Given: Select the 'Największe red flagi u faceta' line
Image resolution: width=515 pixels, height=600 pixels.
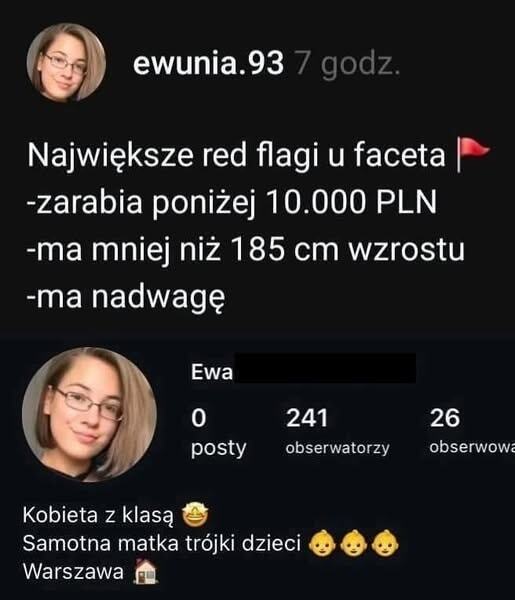Looking at the screenshot, I should [236, 155].
